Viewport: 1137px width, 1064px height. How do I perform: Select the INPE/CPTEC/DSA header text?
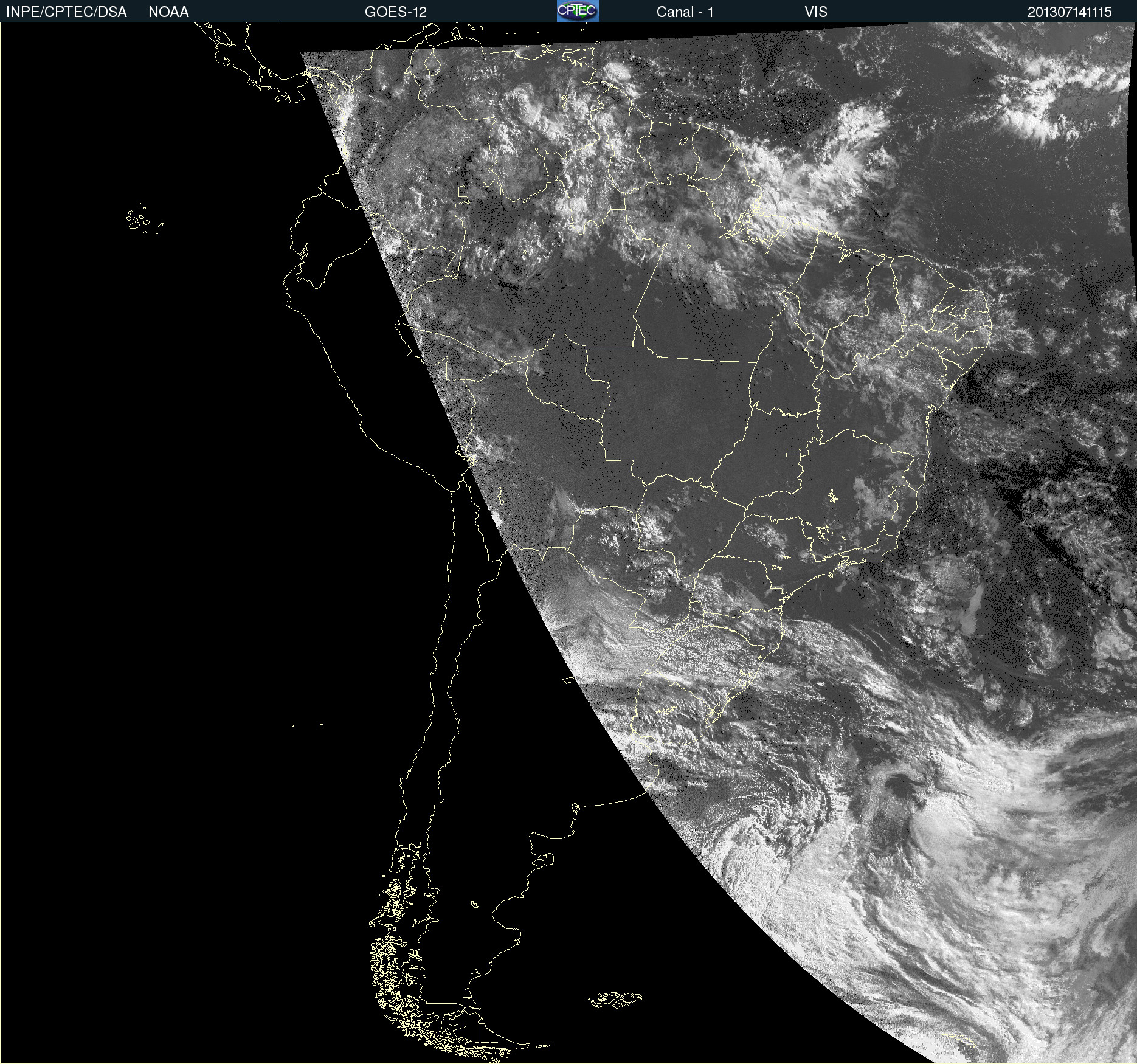tap(66, 12)
